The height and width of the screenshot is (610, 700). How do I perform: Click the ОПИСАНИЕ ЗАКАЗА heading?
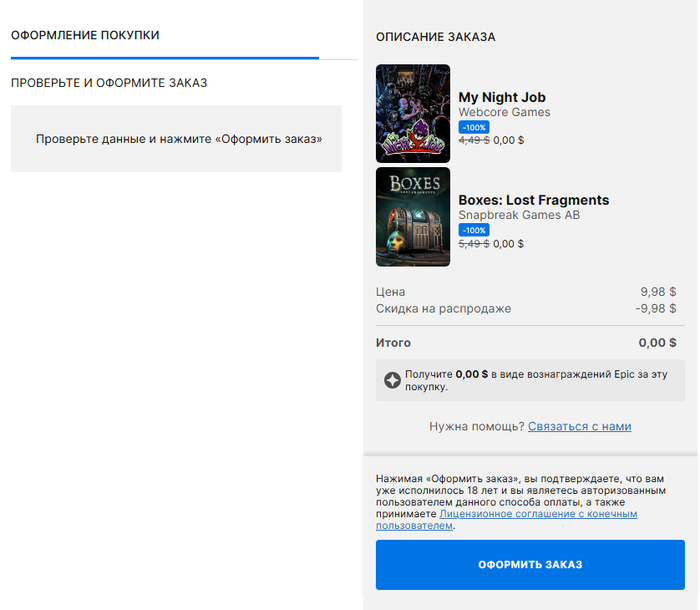pos(436,37)
